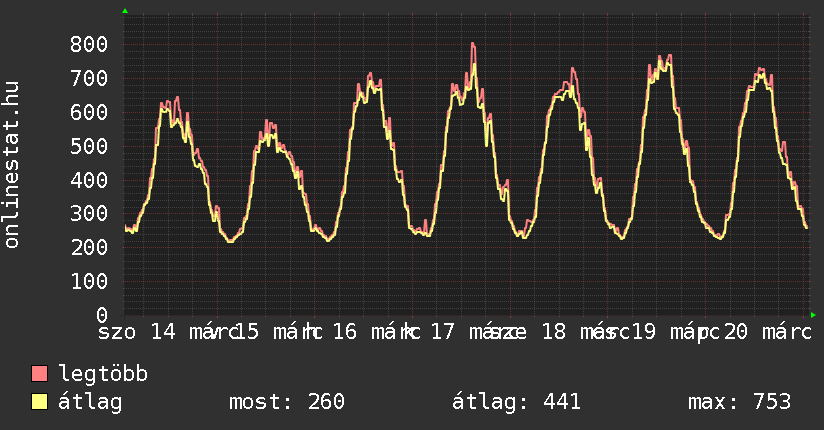This screenshot has width=824, height=430.
Task: Click the 100 label on the y-axis
Action: [x=89, y=281]
